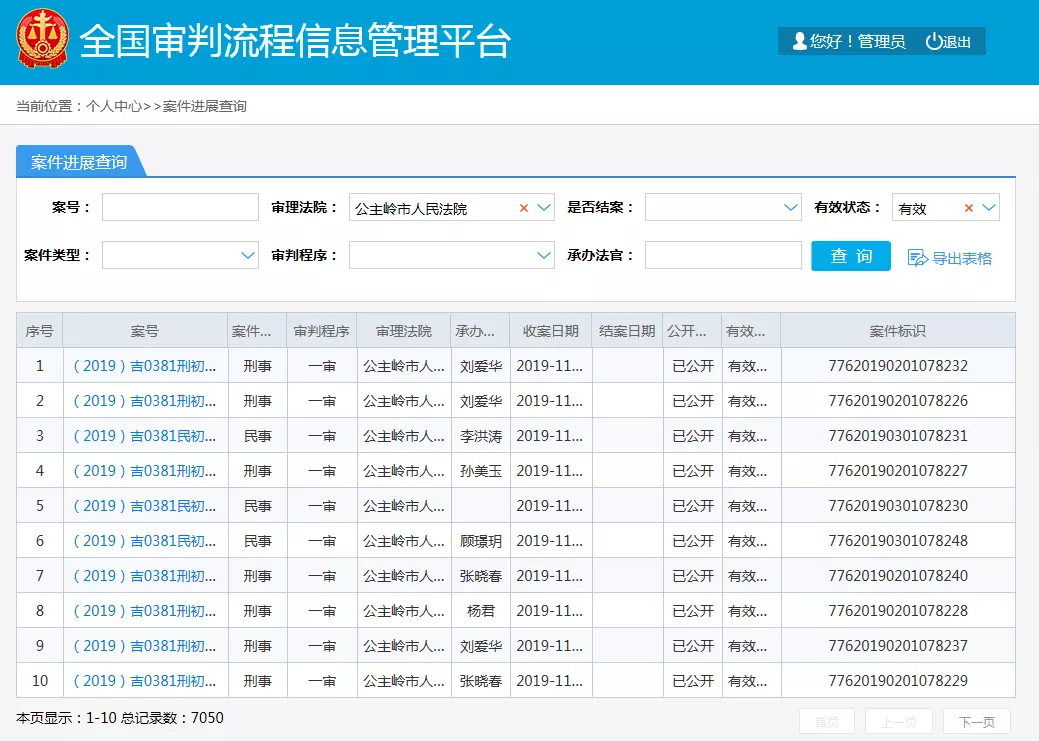Click case ID 77620190201078229

click(898, 681)
